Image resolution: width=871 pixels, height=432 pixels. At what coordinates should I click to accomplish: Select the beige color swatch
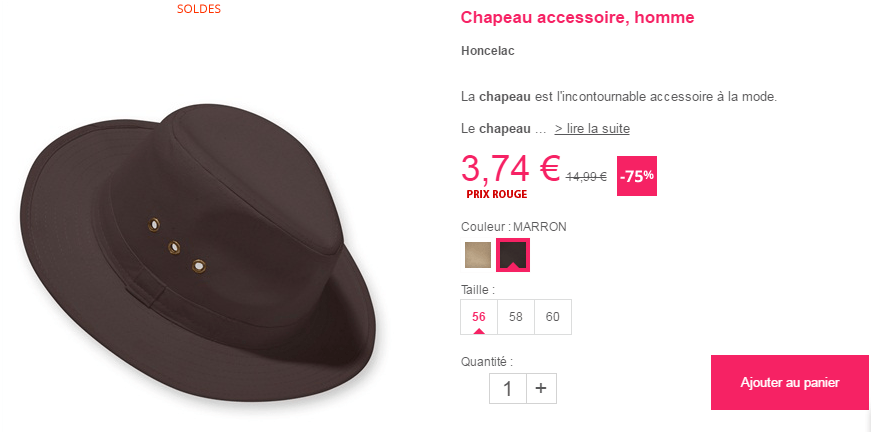[x=478, y=255]
